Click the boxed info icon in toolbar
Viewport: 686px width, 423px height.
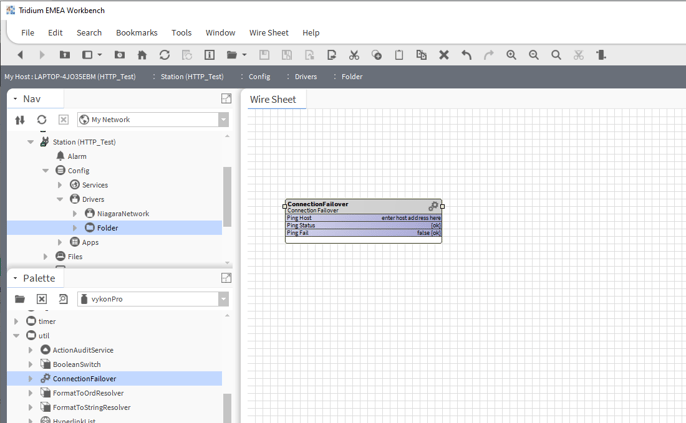210,55
